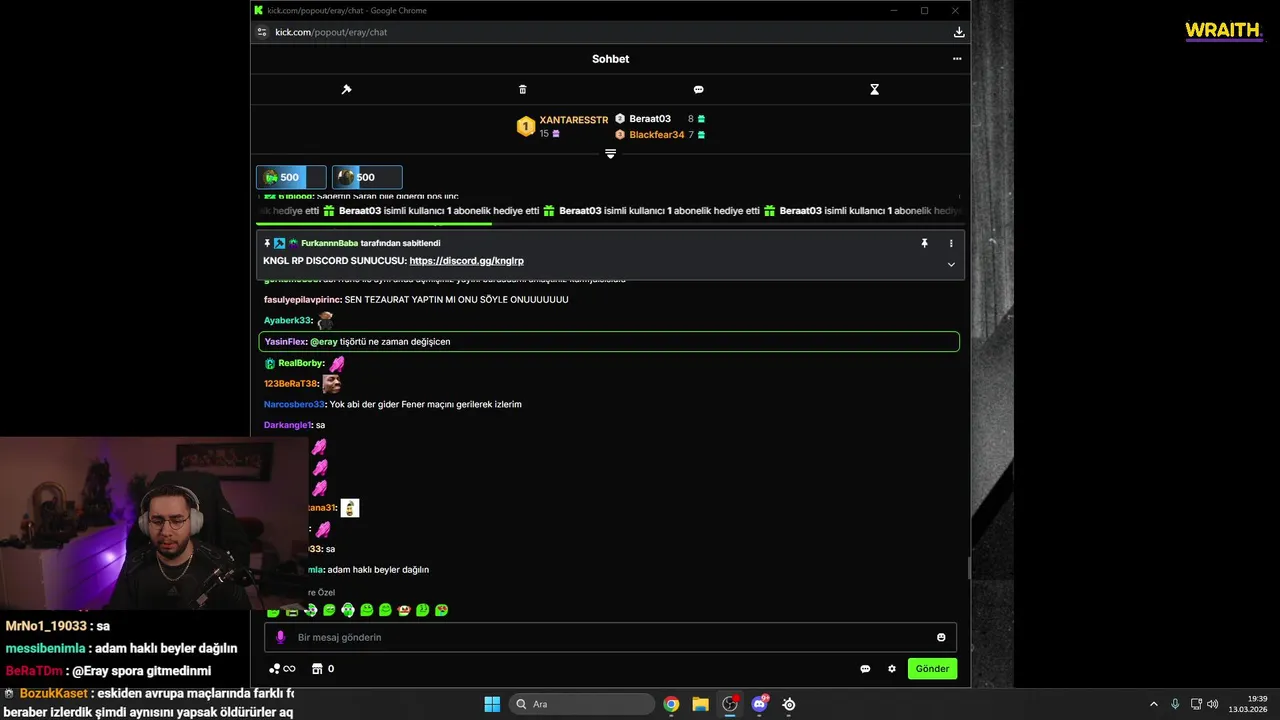This screenshot has height=720, width=1280.
Task: Open pinned message three-dot options
Action: point(951,243)
